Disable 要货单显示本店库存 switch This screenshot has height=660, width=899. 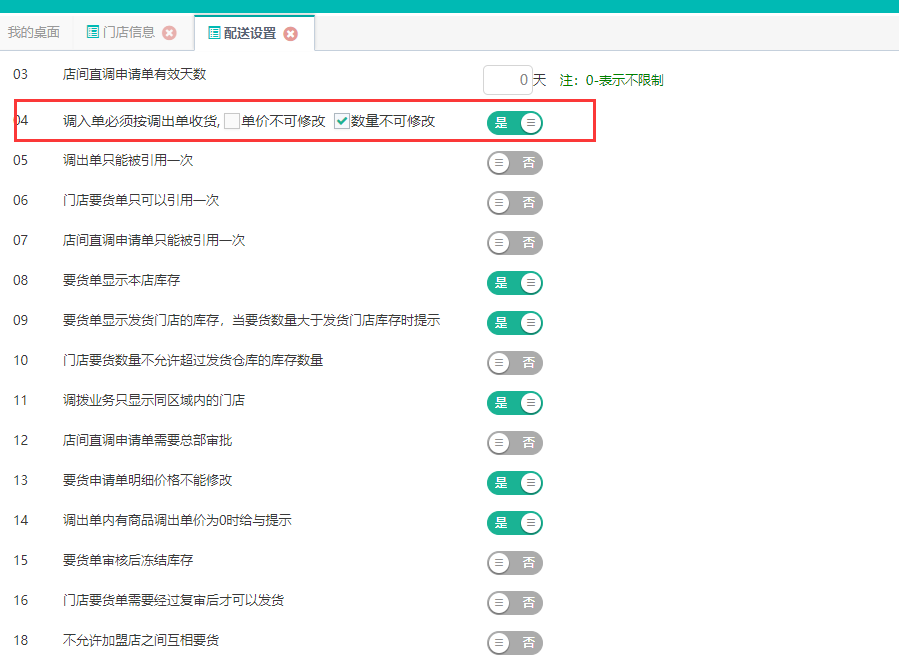coord(515,283)
